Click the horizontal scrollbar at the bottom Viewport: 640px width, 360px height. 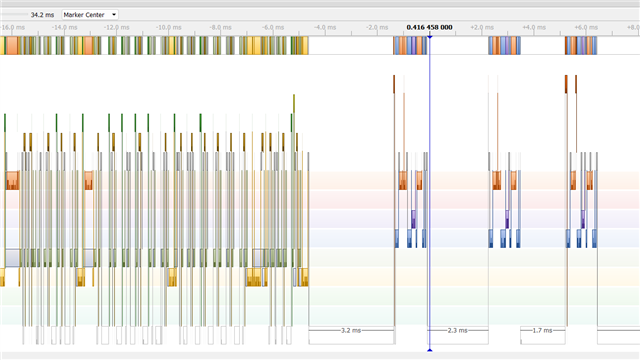320,356
